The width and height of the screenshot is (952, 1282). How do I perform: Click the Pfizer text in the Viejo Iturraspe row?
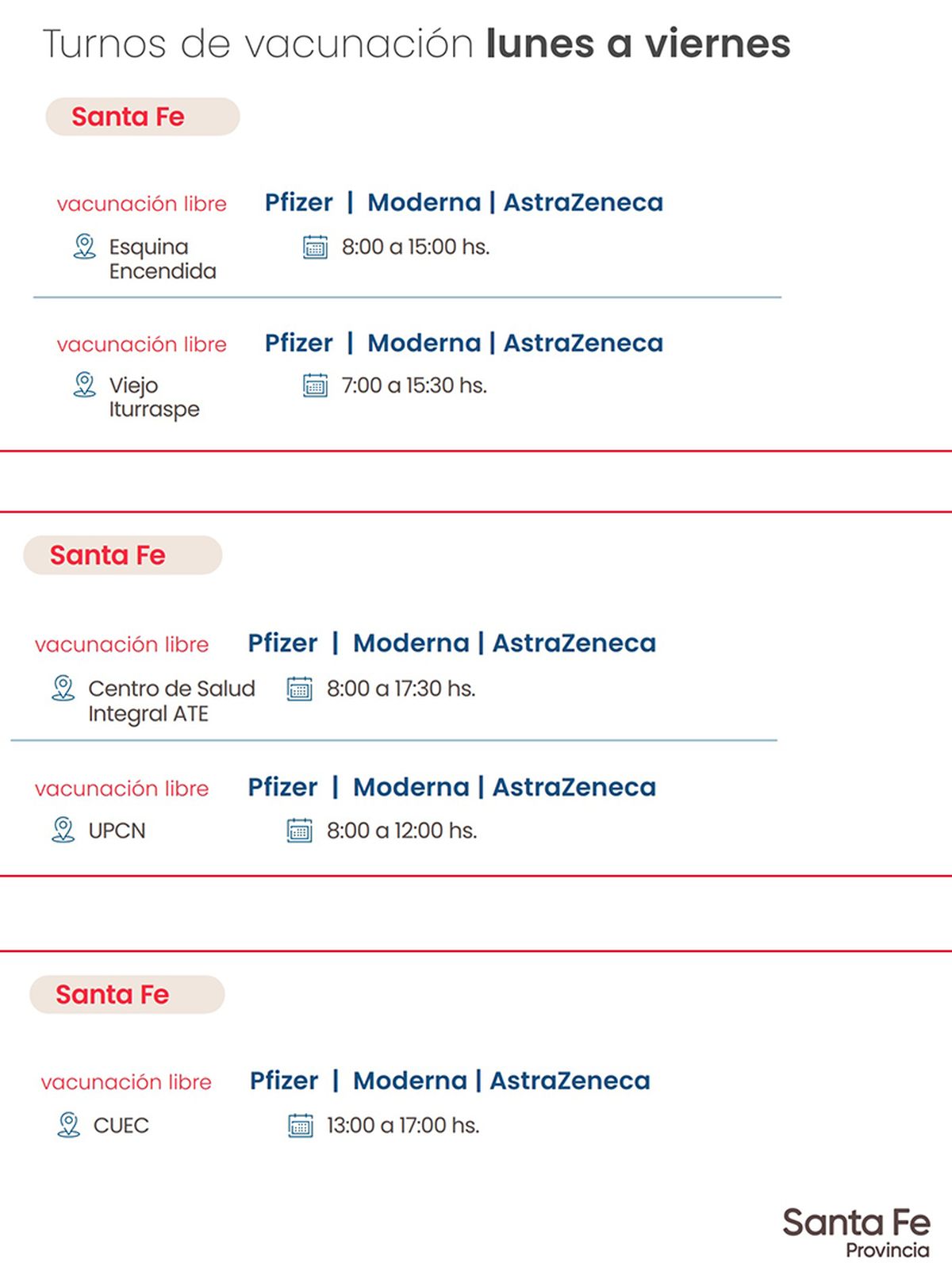pos(298,343)
